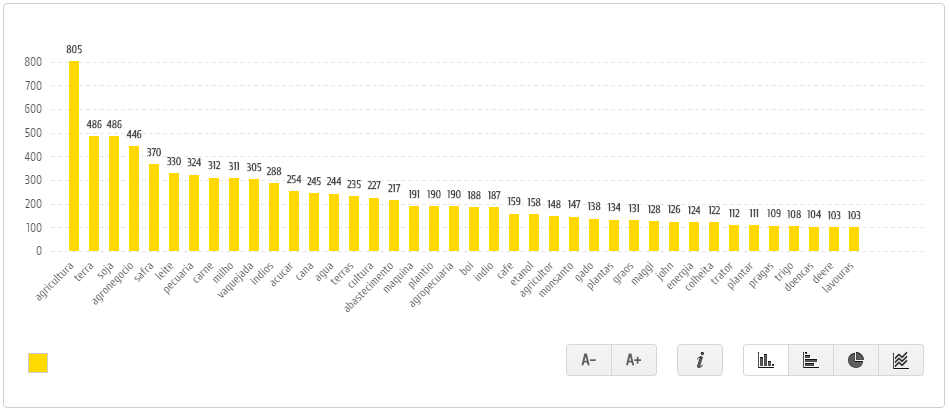Viewport: 949px width, 410px height.
Task: Click the soja bar in chart
Action: coord(114,194)
